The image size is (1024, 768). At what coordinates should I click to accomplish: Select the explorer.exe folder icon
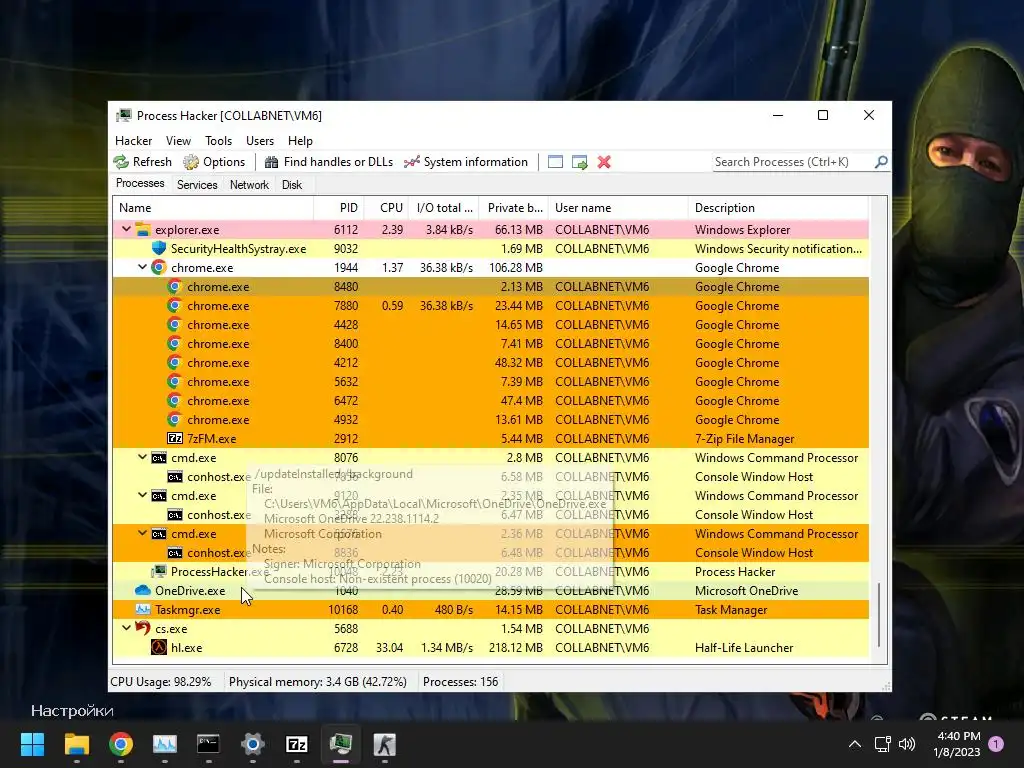click(142, 229)
